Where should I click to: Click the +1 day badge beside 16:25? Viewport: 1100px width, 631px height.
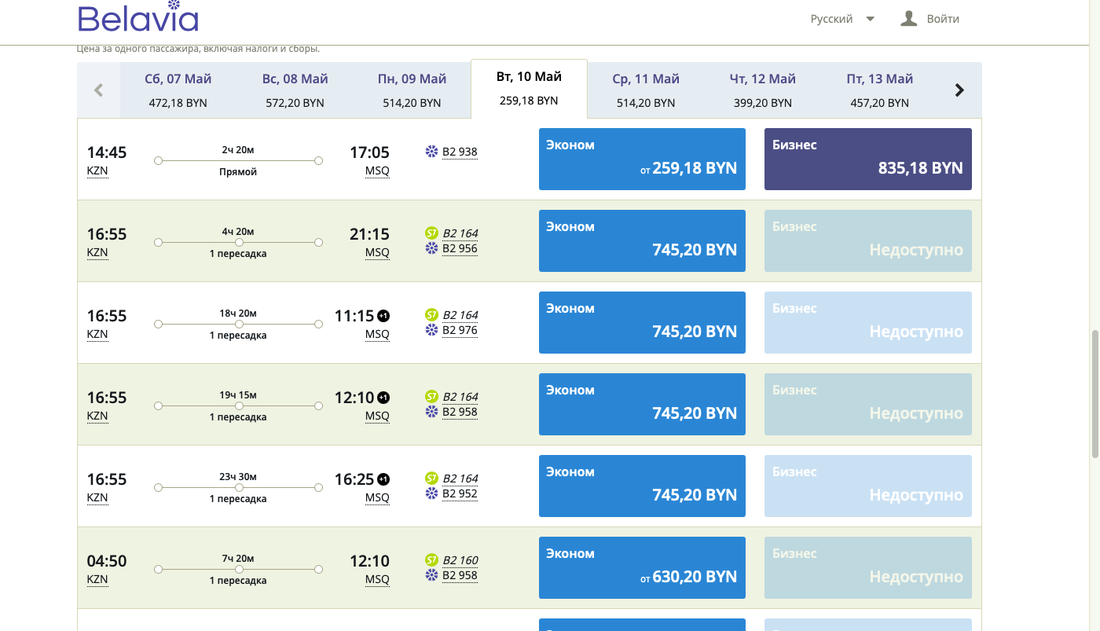tap(383, 479)
